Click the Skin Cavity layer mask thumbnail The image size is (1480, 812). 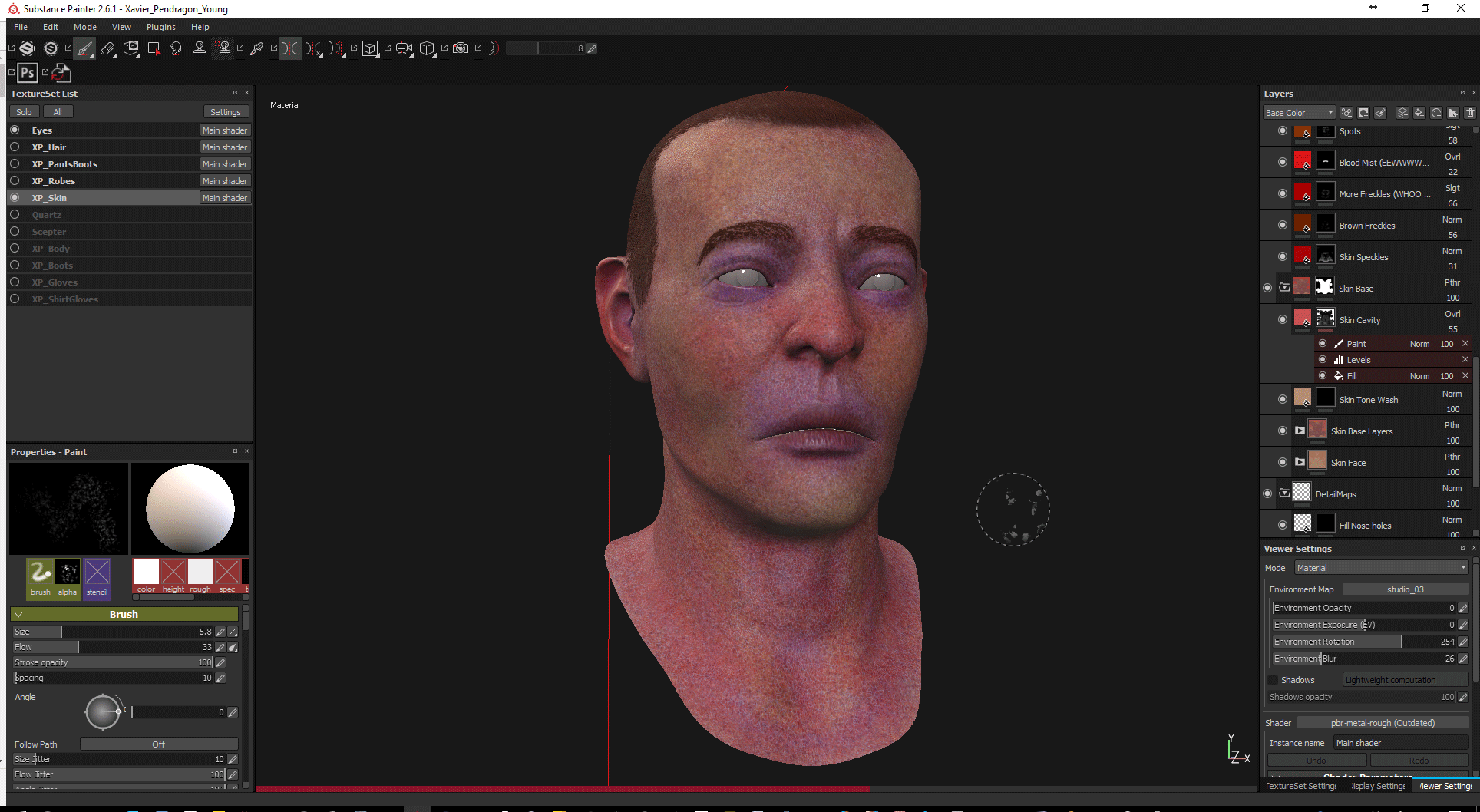(x=1326, y=318)
